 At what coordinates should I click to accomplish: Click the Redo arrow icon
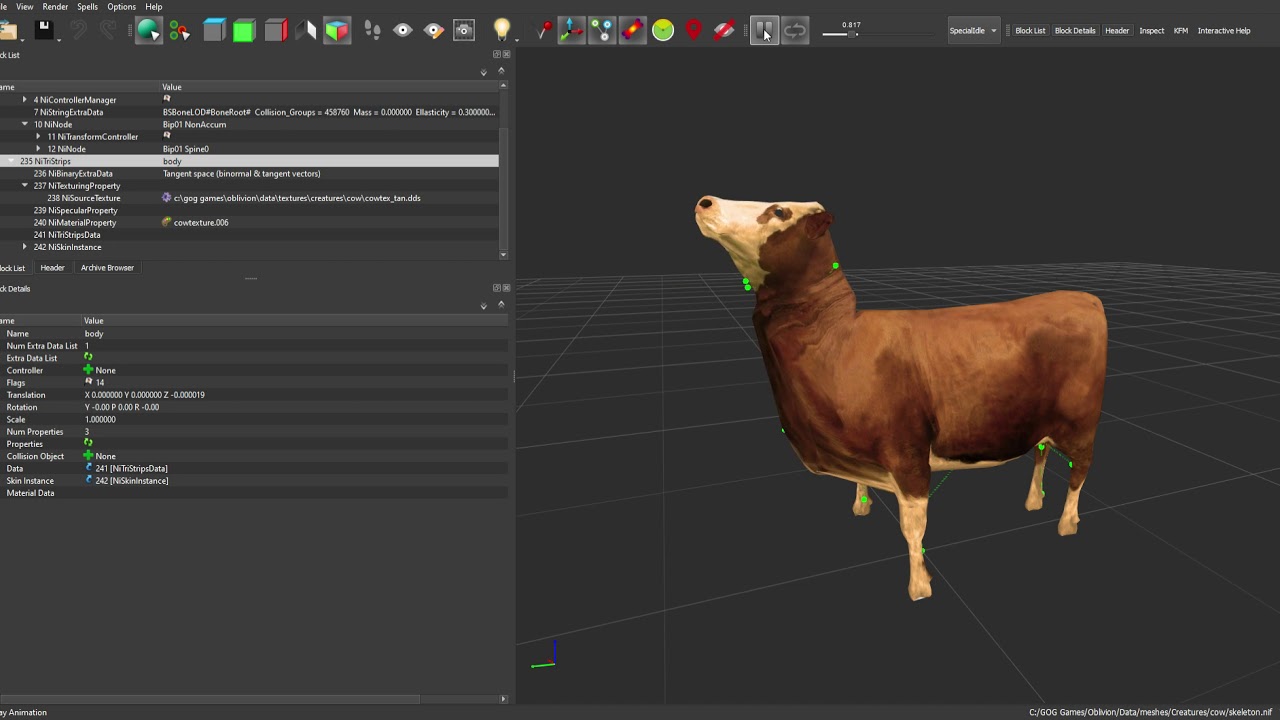[108, 31]
